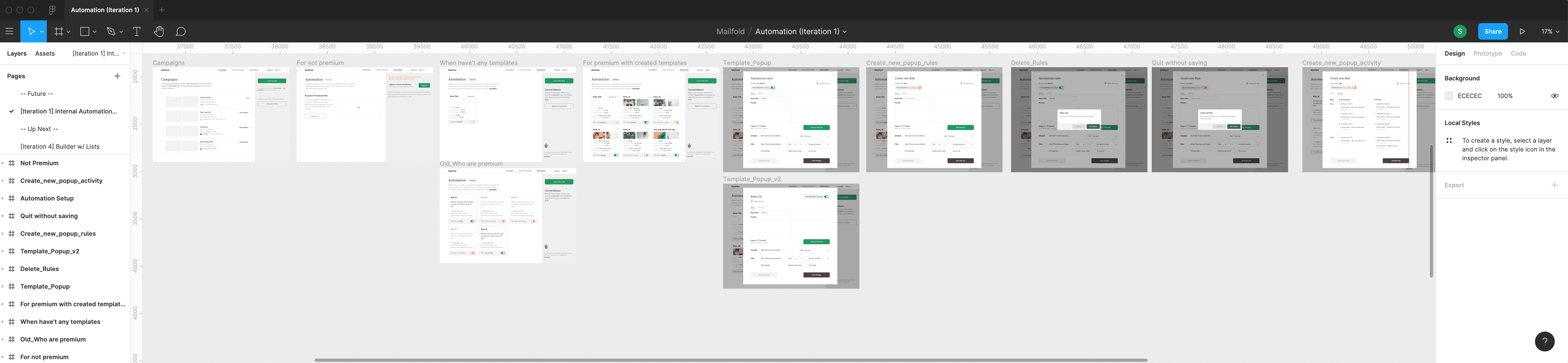Switch to the Design tab

pos(1454,54)
